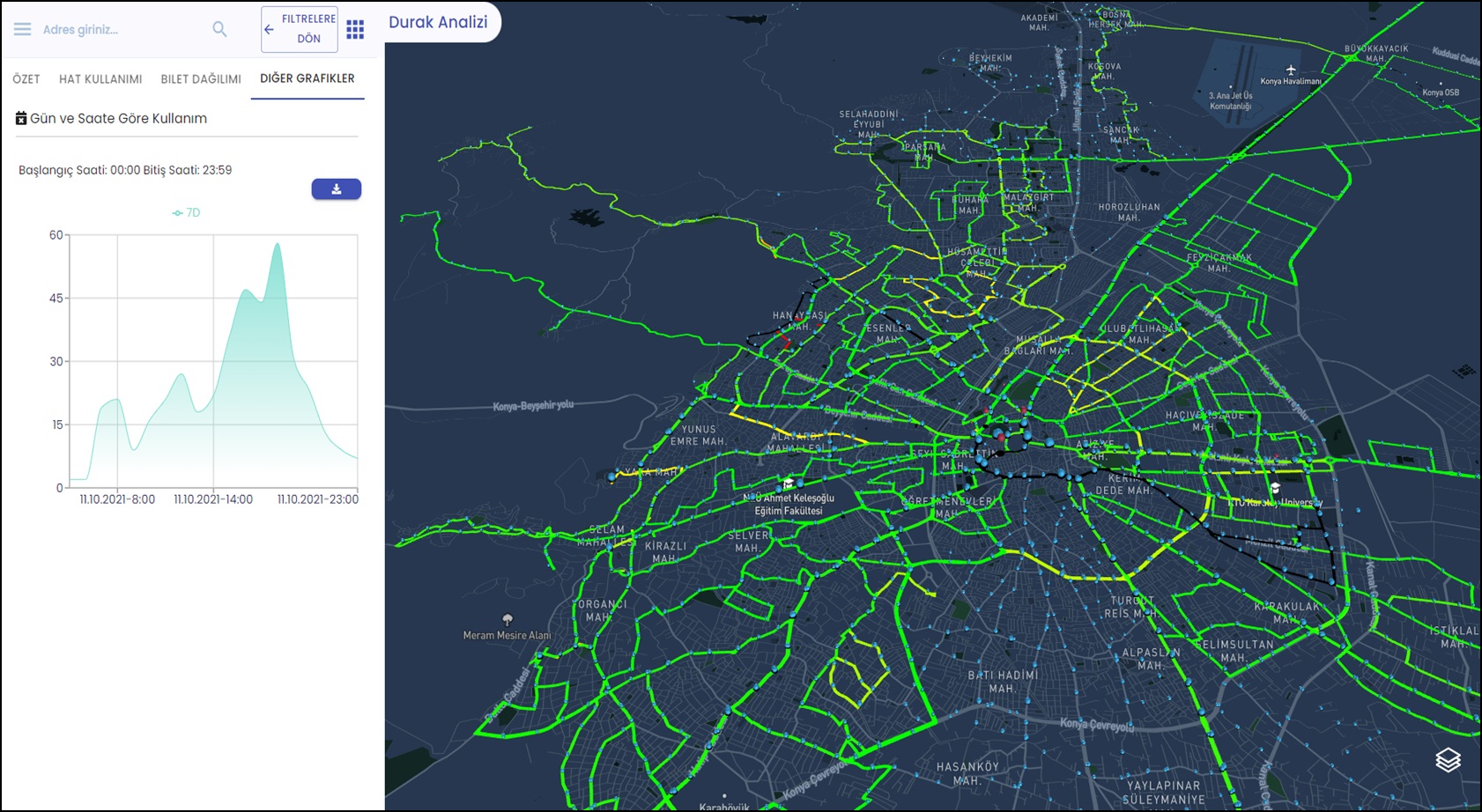Click calendar icon beside Gün ve Saate Göre Kullanım
The width and height of the screenshot is (1482, 812).
(21, 118)
